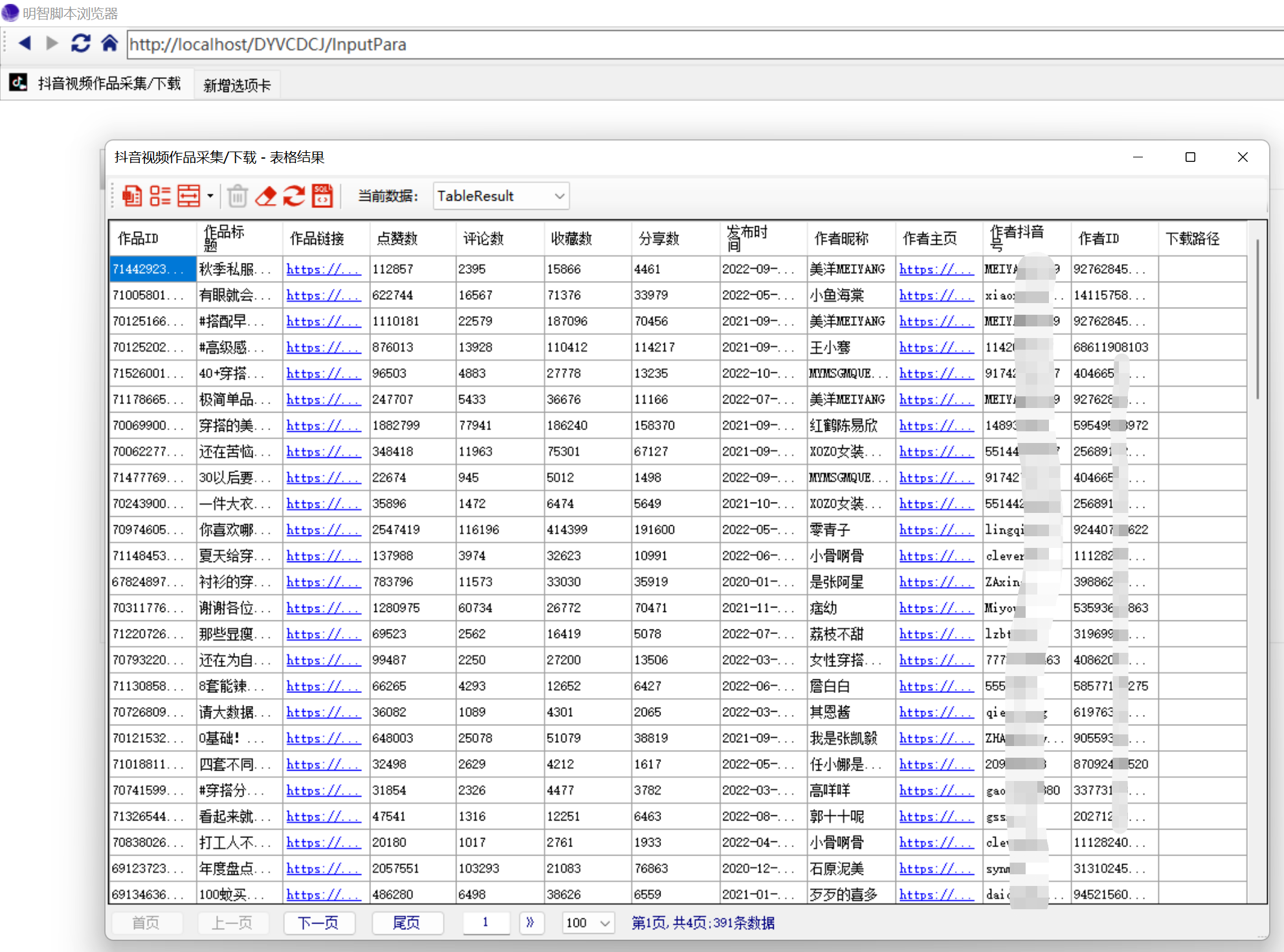
Task: Click the title cell 打工人不...
Action: click(x=240, y=843)
